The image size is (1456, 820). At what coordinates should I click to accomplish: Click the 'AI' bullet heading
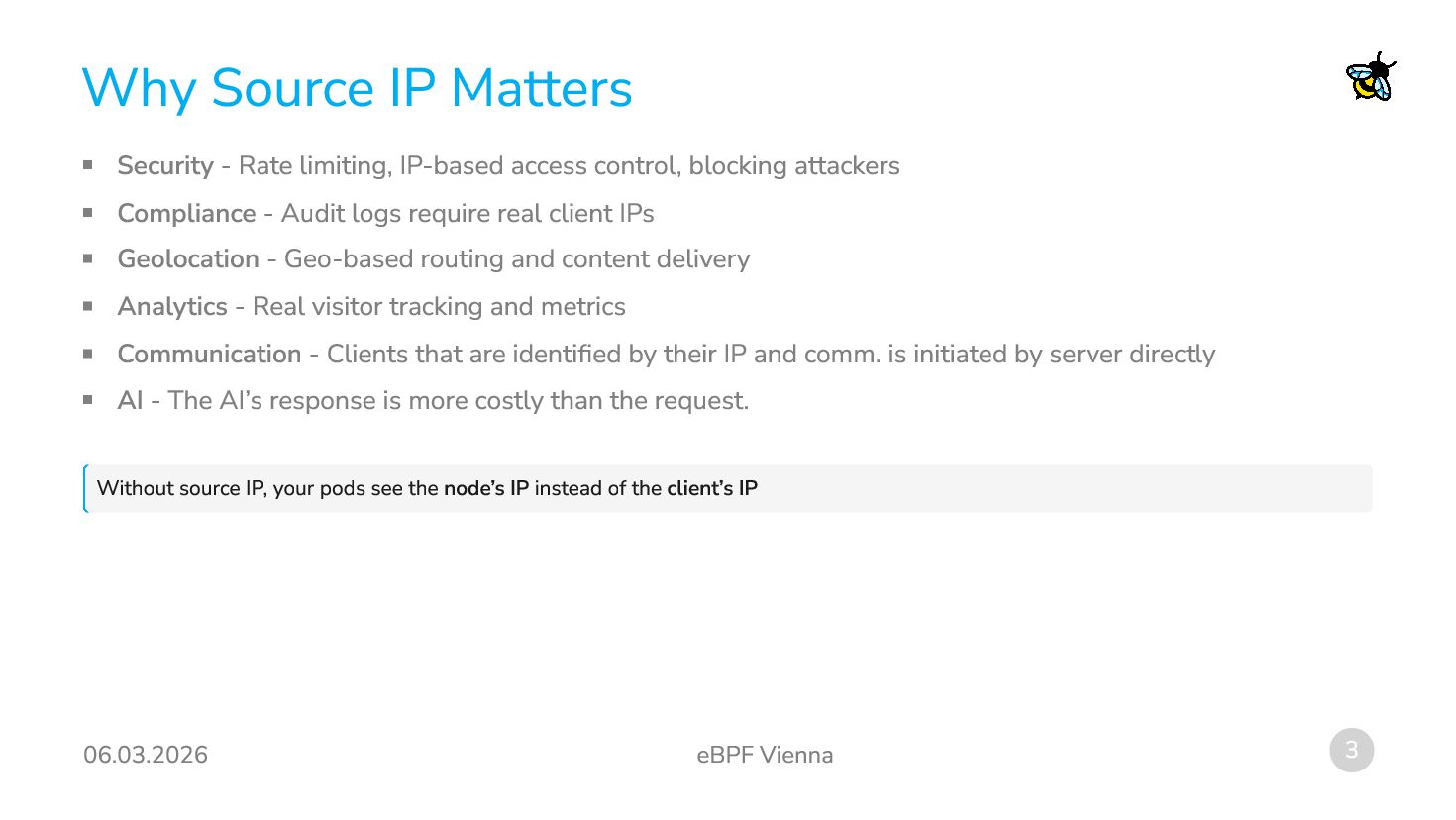[x=130, y=400]
